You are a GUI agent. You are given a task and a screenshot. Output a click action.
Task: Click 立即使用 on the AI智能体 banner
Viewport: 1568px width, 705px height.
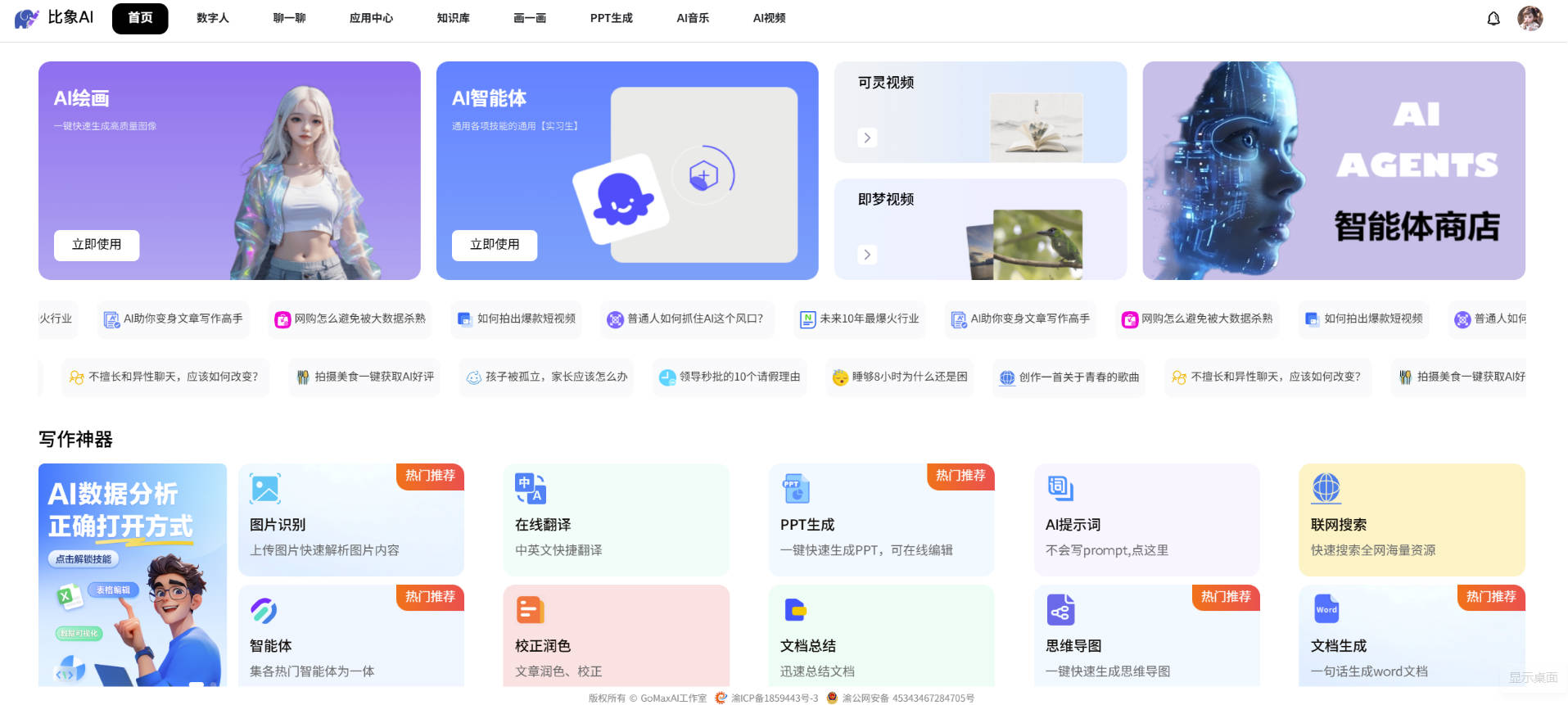(x=495, y=245)
